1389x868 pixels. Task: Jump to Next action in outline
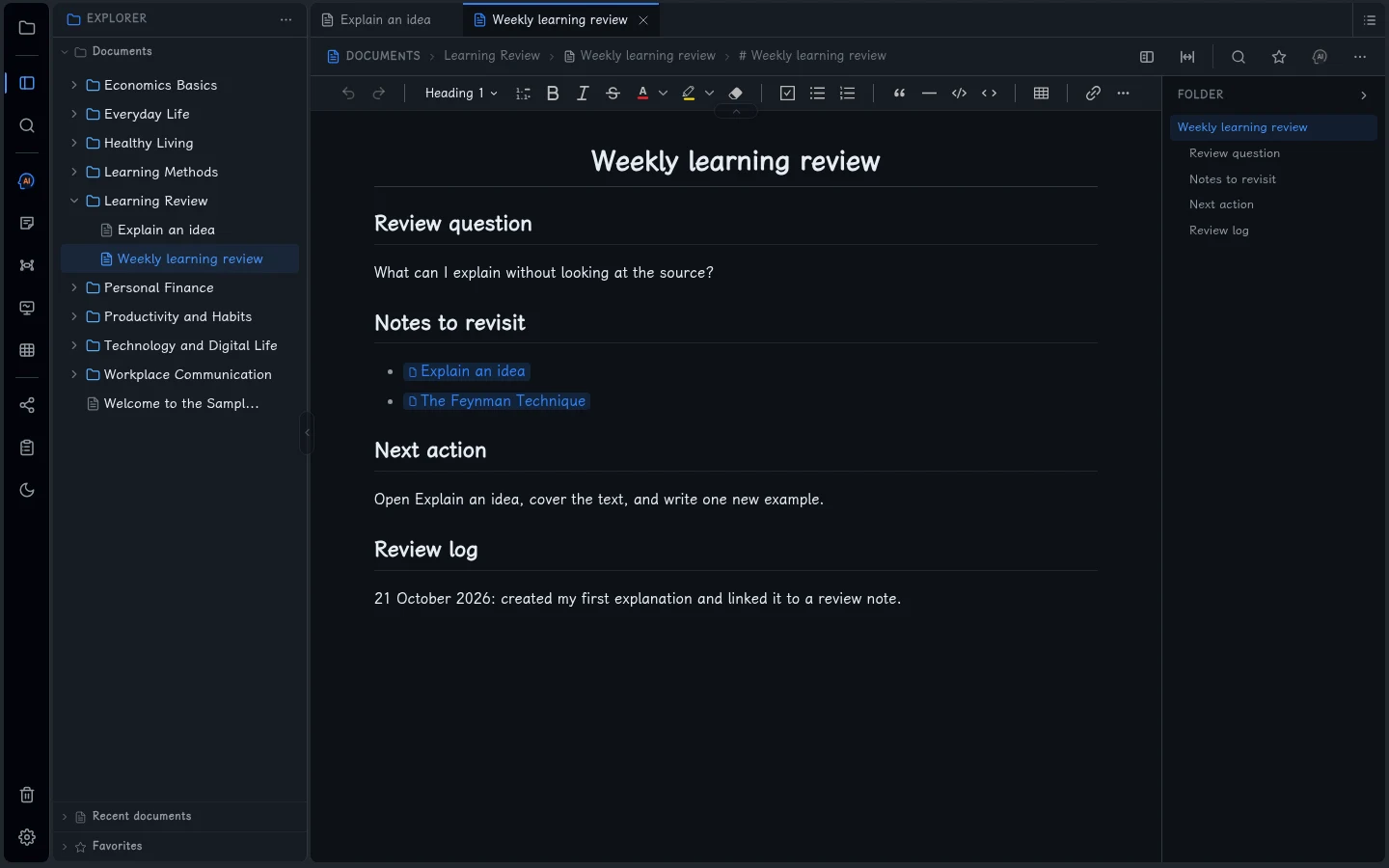point(1221,204)
